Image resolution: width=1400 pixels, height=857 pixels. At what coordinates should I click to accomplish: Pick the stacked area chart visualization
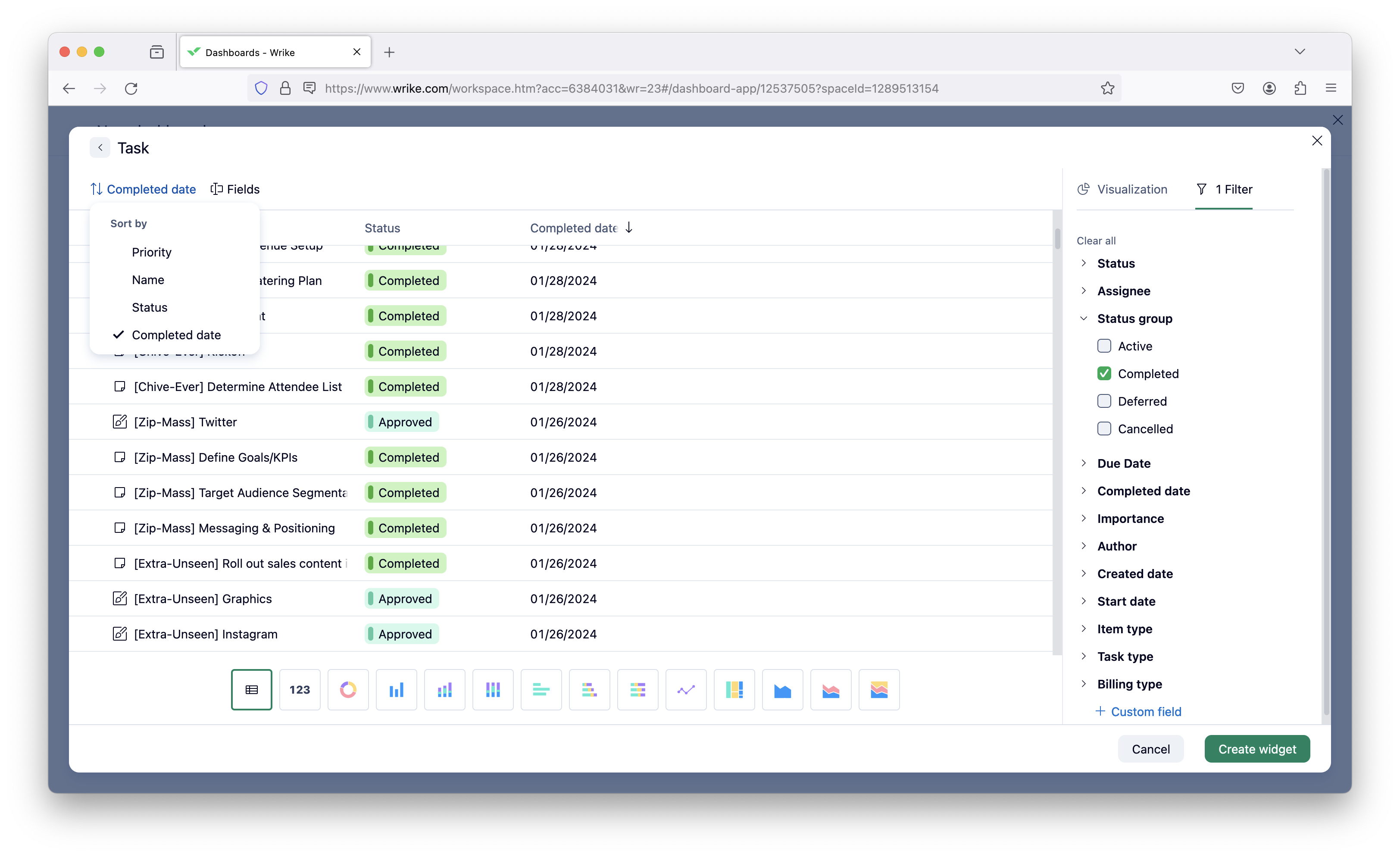coord(831,689)
